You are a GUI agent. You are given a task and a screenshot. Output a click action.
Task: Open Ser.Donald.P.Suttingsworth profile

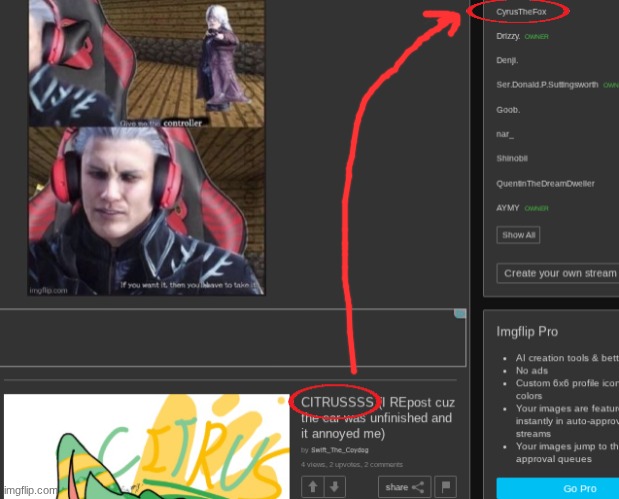(547, 85)
